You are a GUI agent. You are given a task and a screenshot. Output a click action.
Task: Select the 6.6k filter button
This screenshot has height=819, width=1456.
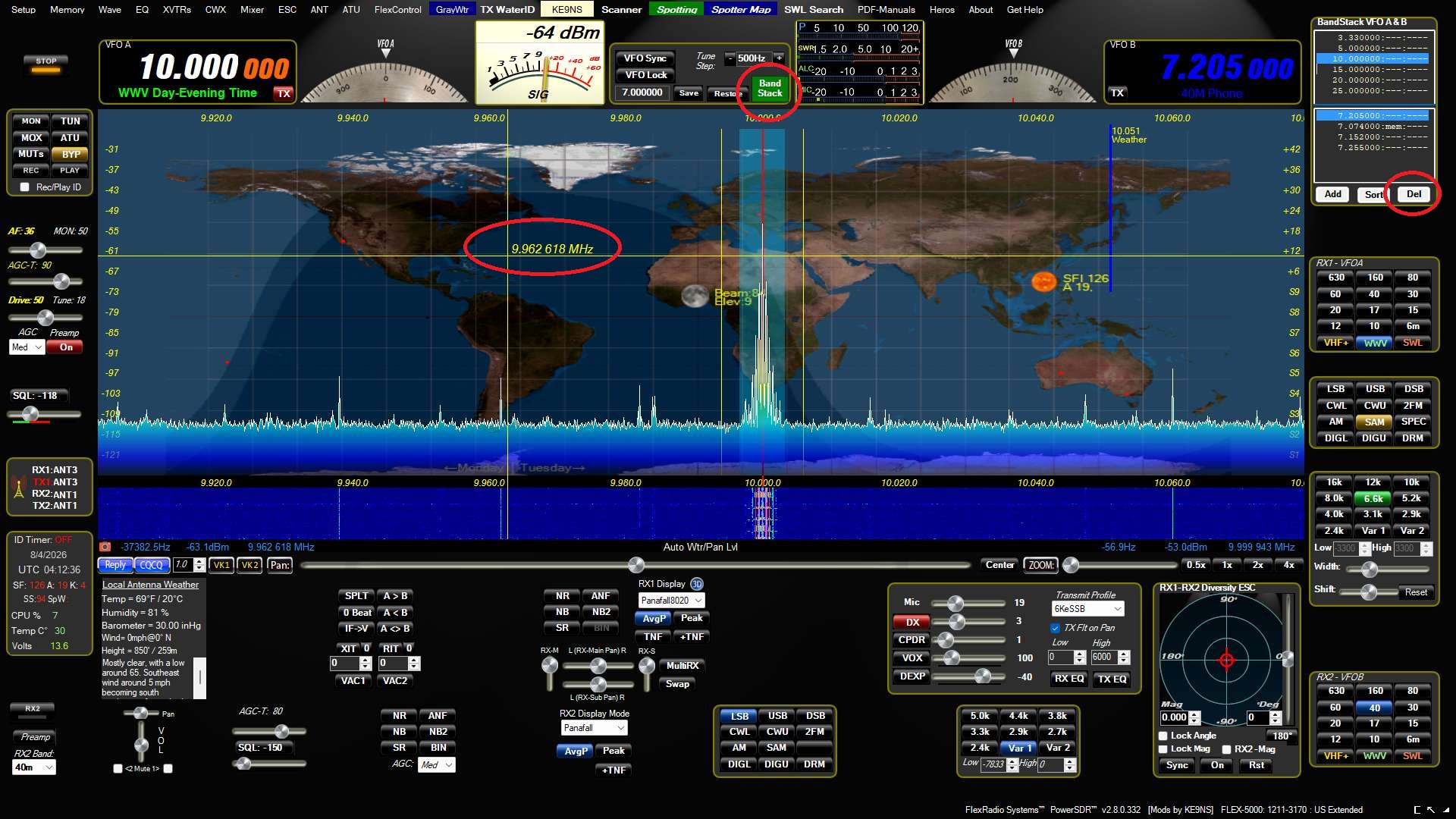[1373, 498]
